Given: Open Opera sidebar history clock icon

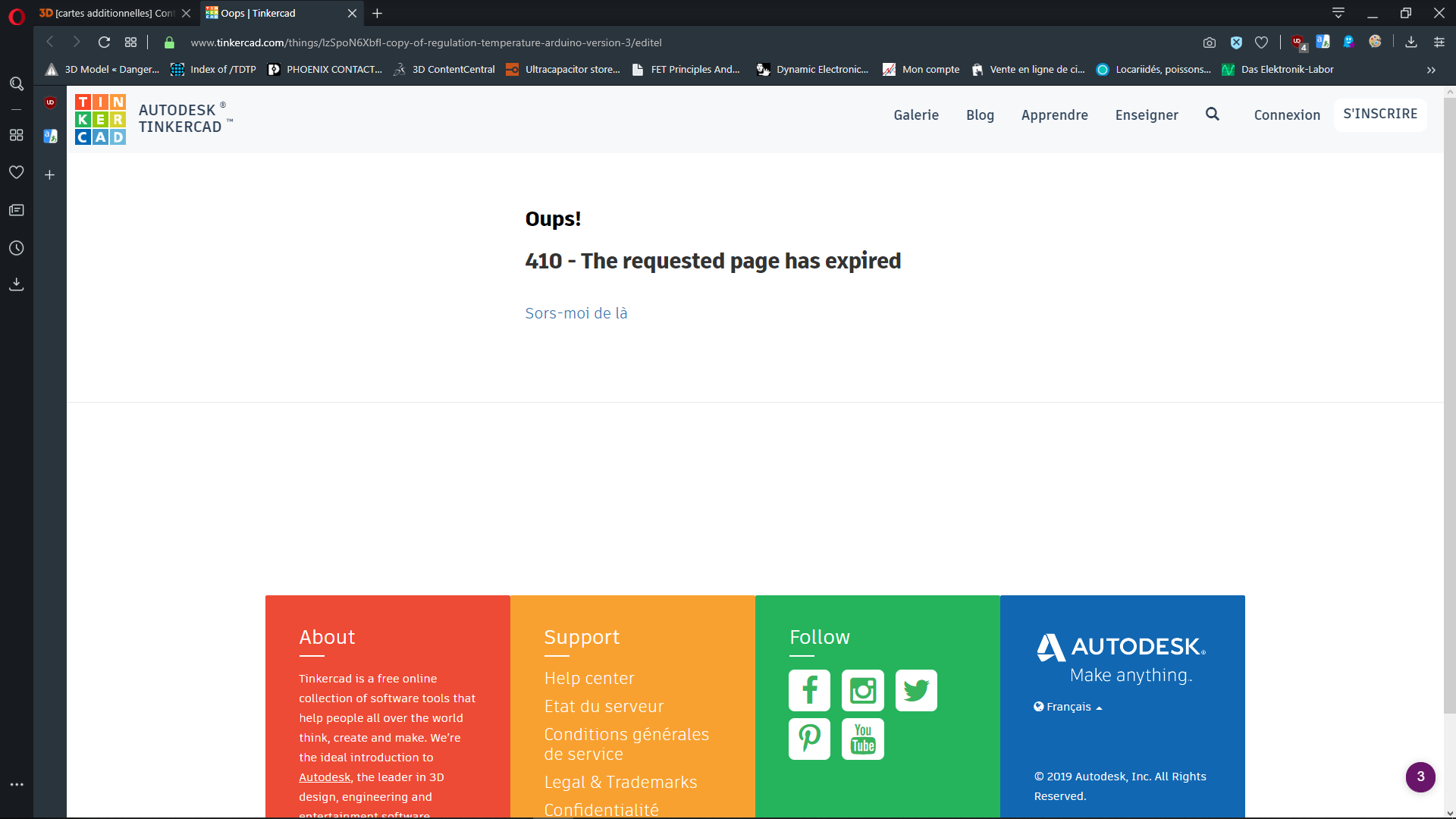Looking at the screenshot, I should point(17,248).
